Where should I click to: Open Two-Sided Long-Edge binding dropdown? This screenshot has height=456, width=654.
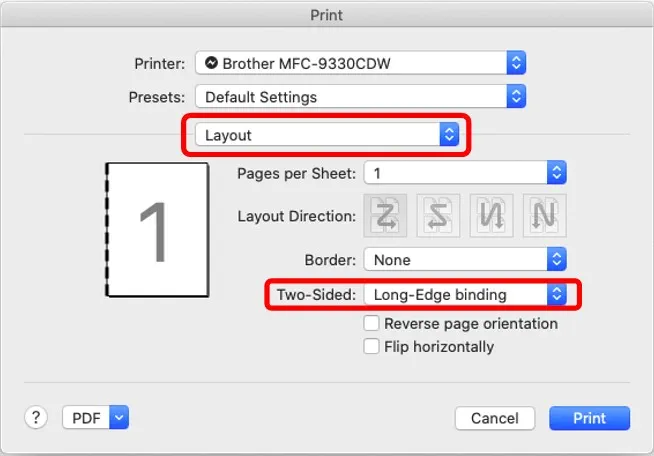click(x=465, y=295)
